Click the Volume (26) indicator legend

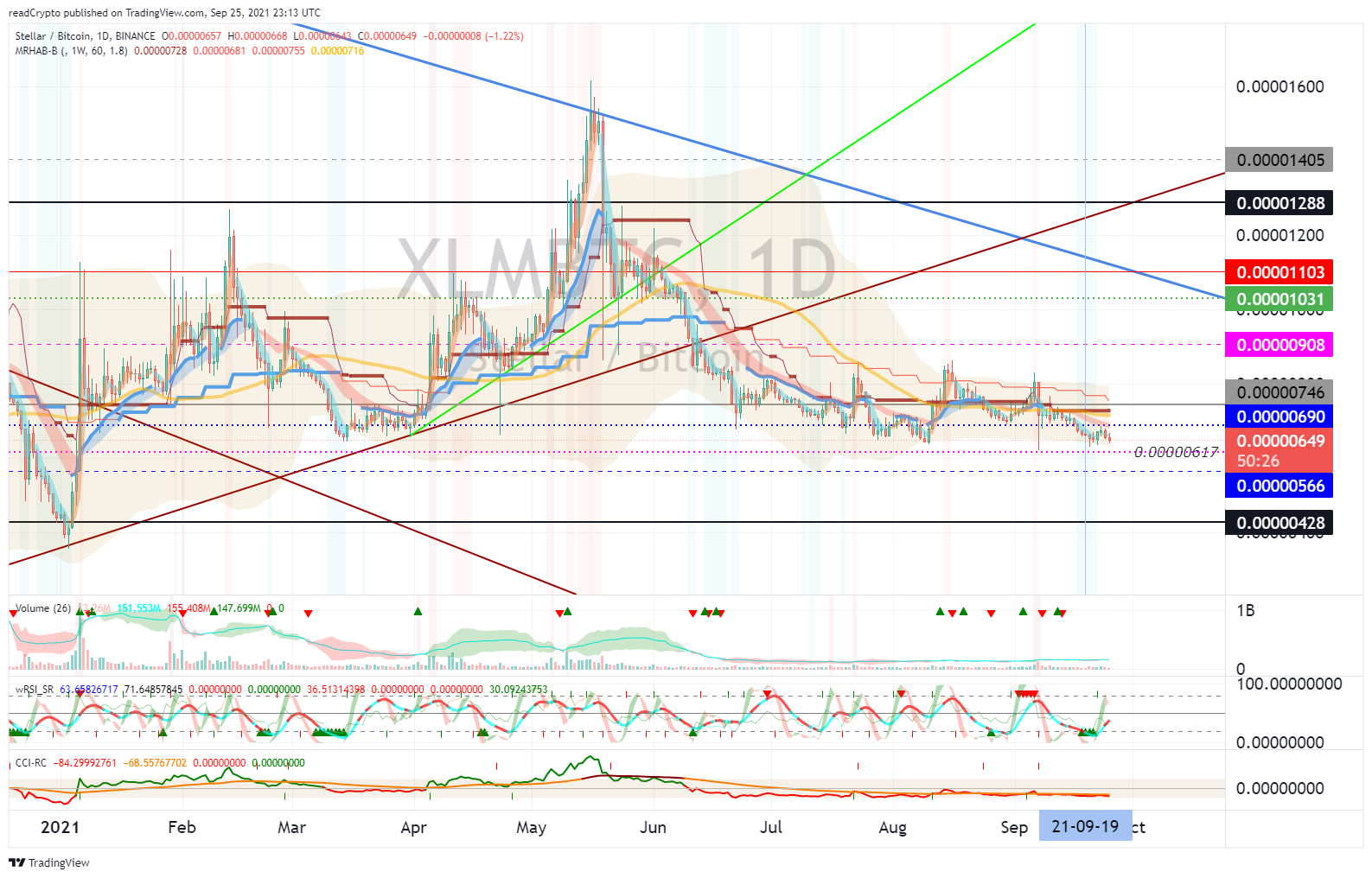coord(43,608)
